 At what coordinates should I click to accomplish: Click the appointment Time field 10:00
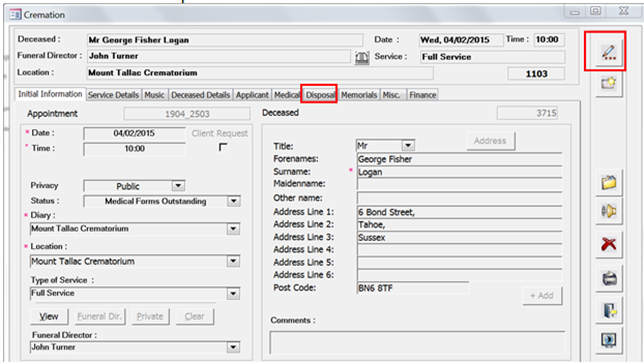tap(134, 149)
